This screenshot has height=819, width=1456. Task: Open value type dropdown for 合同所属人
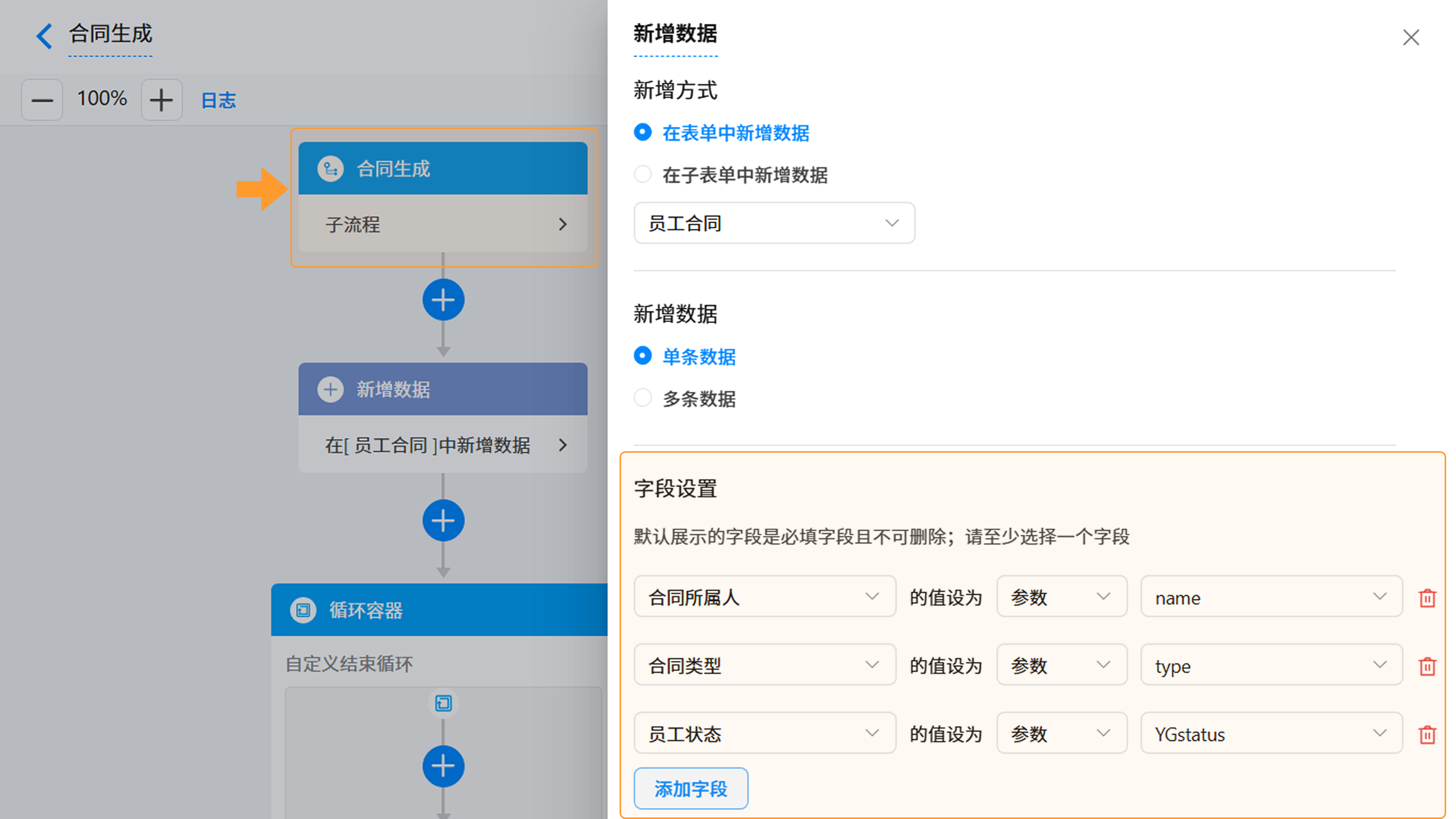[x=1062, y=597]
